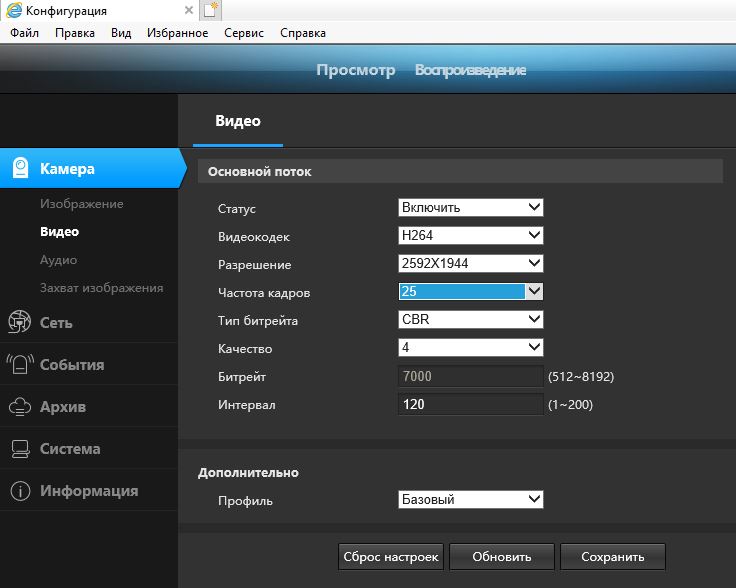Open the Сервис menu
Screen dimensions: 736x588
pos(244,33)
